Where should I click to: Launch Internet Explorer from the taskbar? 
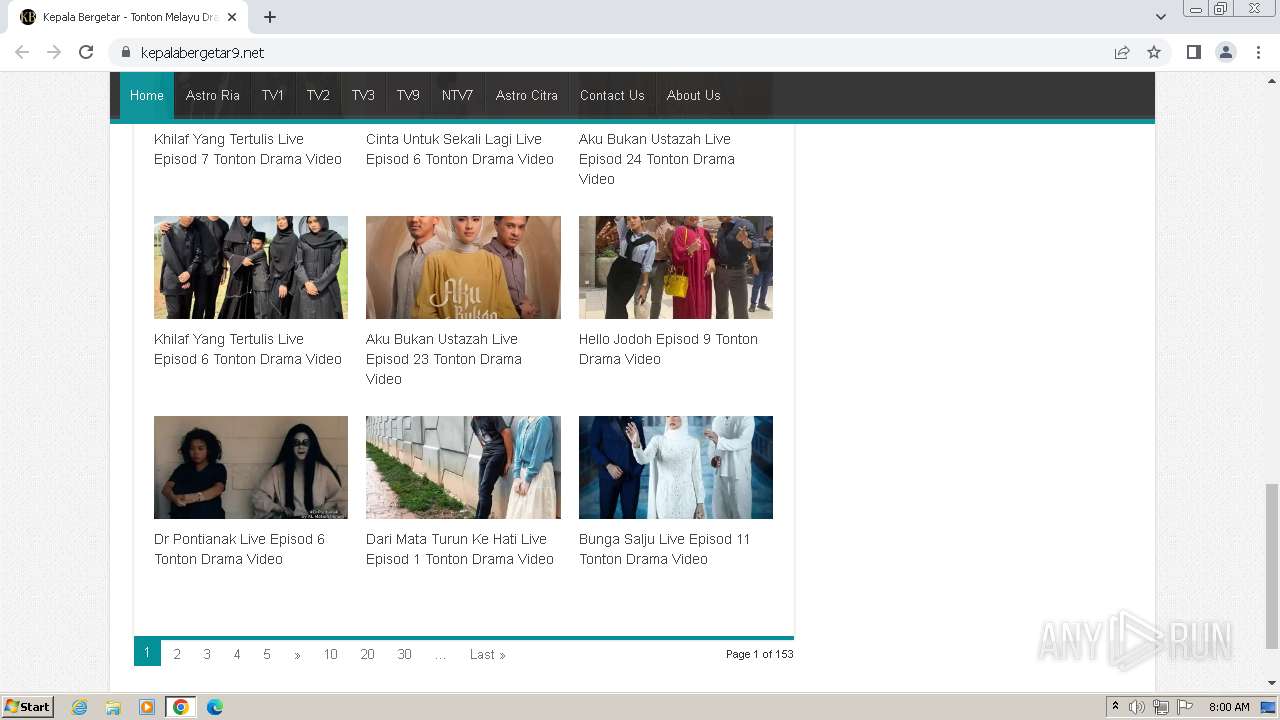click(80, 707)
